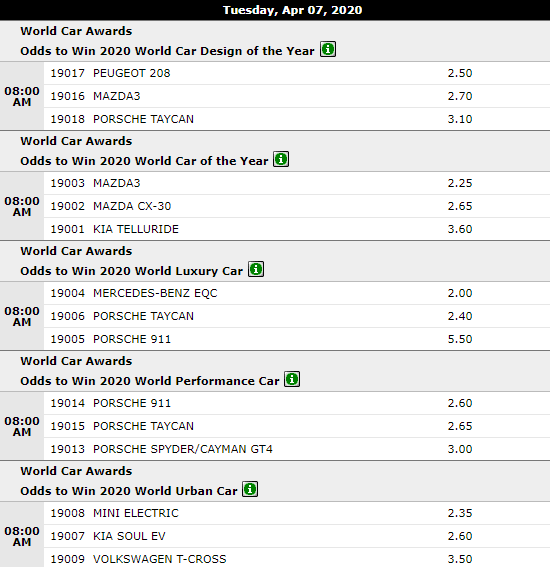Select 2.60 odds for Kia Soul EV
This screenshot has height=567, width=550.
coord(460,536)
